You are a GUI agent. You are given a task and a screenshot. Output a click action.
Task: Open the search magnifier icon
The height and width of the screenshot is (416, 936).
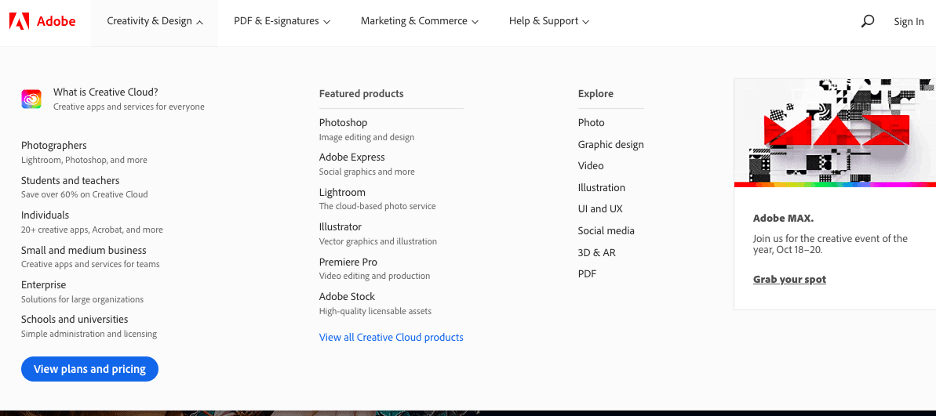(867, 21)
